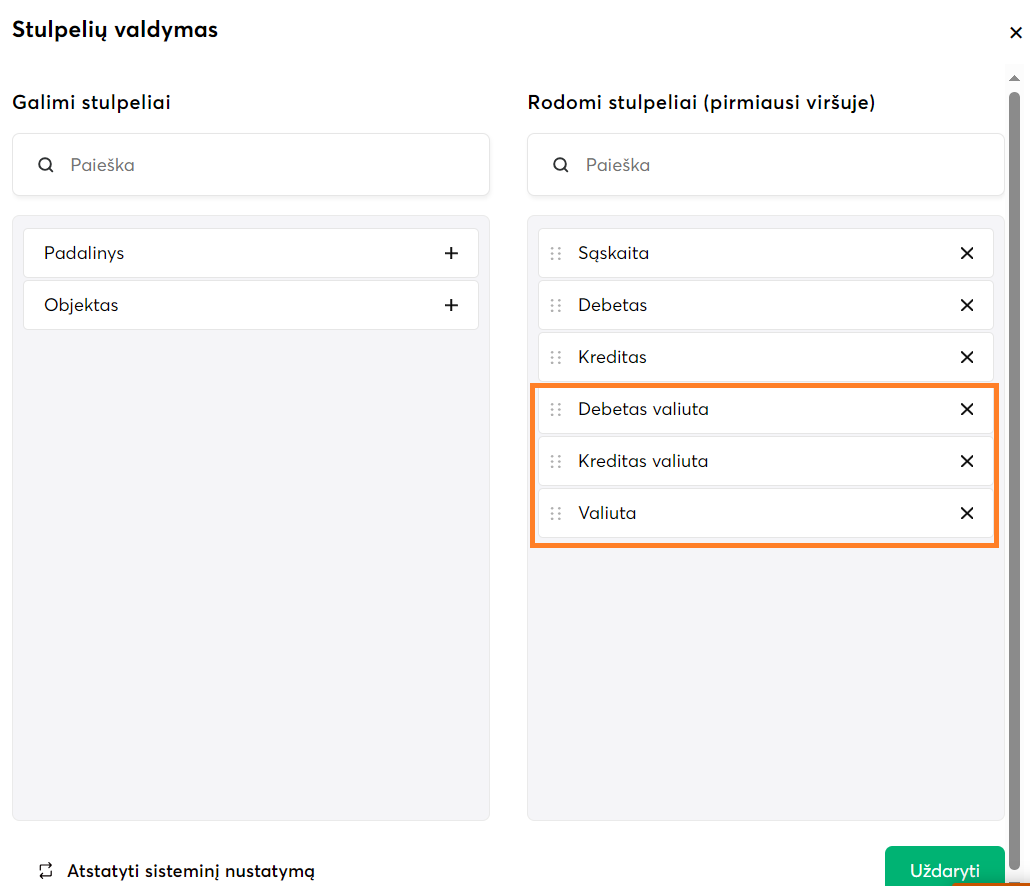Screen dimensions: 1030x886
Task: Click the dialog's vertical scrollbar
Action: pyautogui.click(x=1014, y=450)
